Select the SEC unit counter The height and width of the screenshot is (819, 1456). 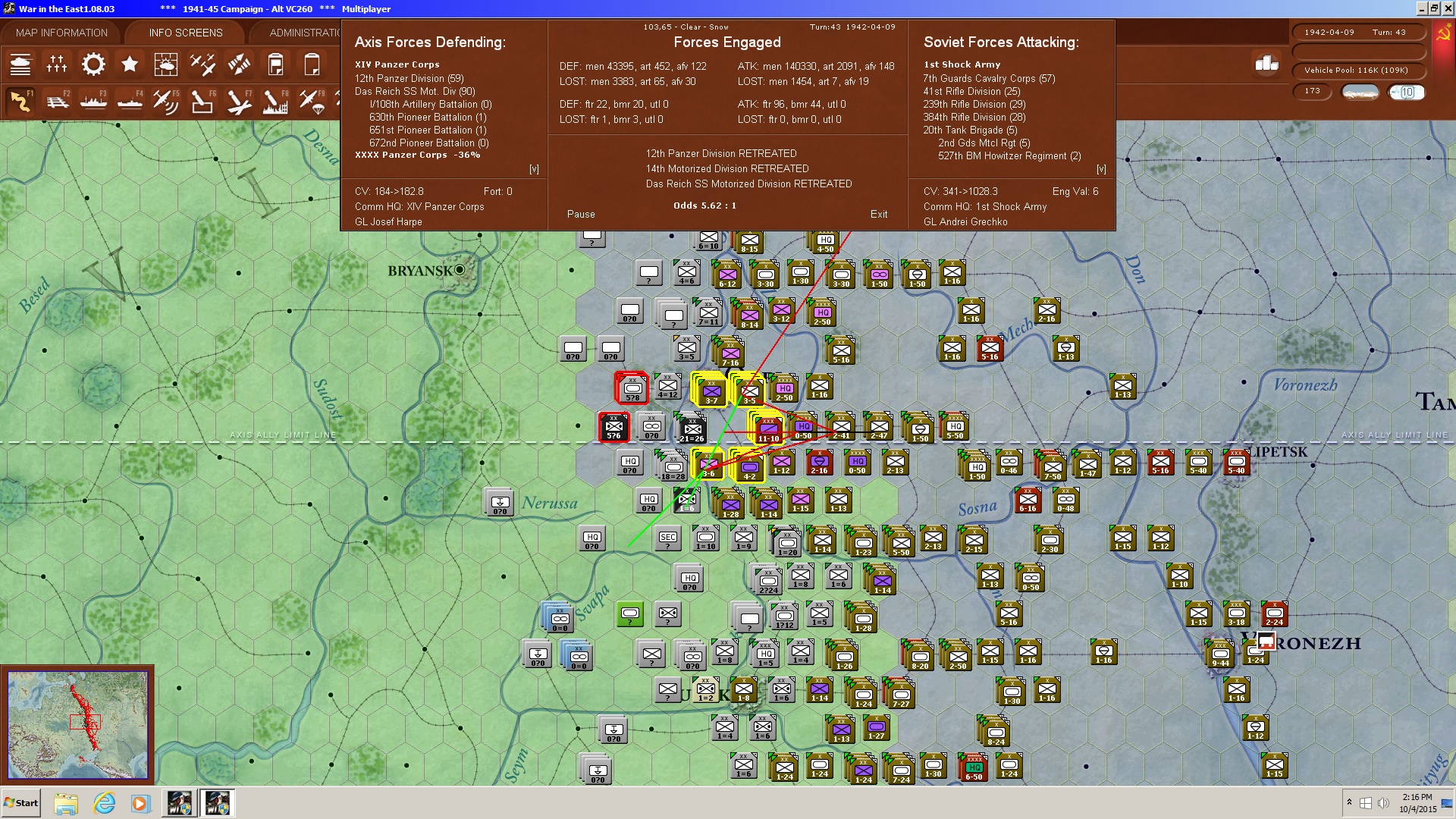coord(668,538)
